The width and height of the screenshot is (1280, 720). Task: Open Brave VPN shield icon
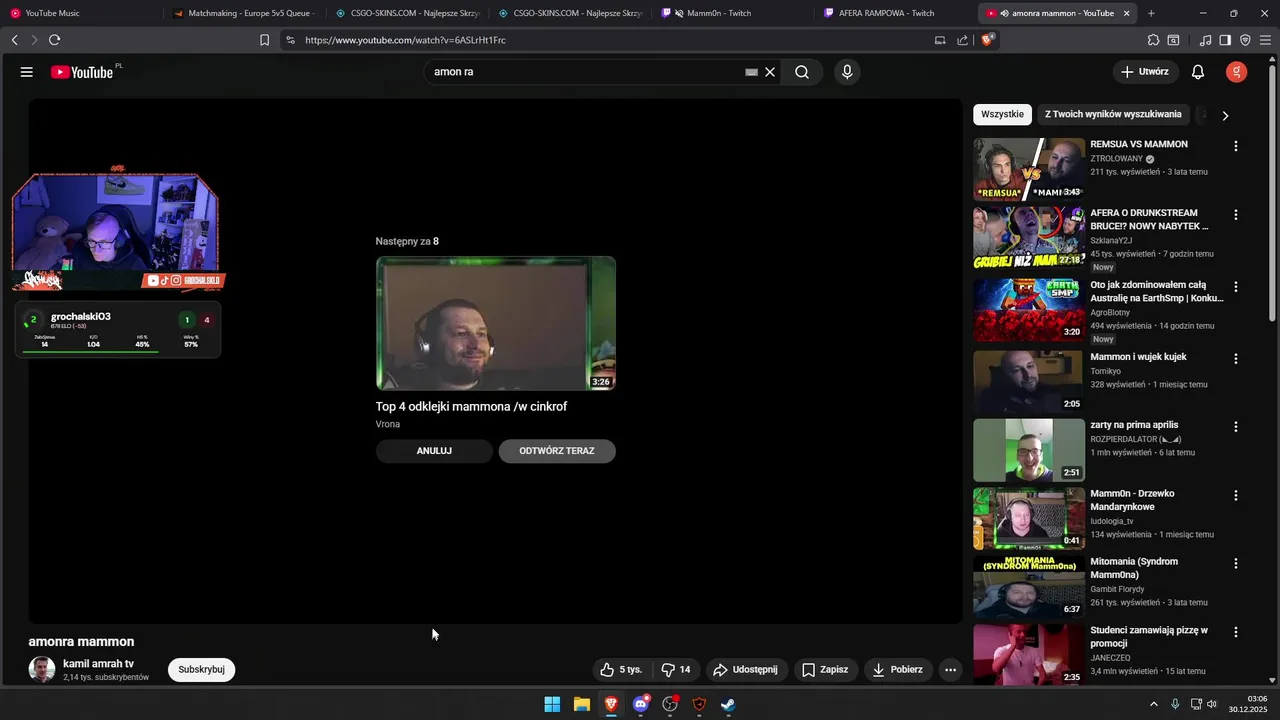[1245, 40]
